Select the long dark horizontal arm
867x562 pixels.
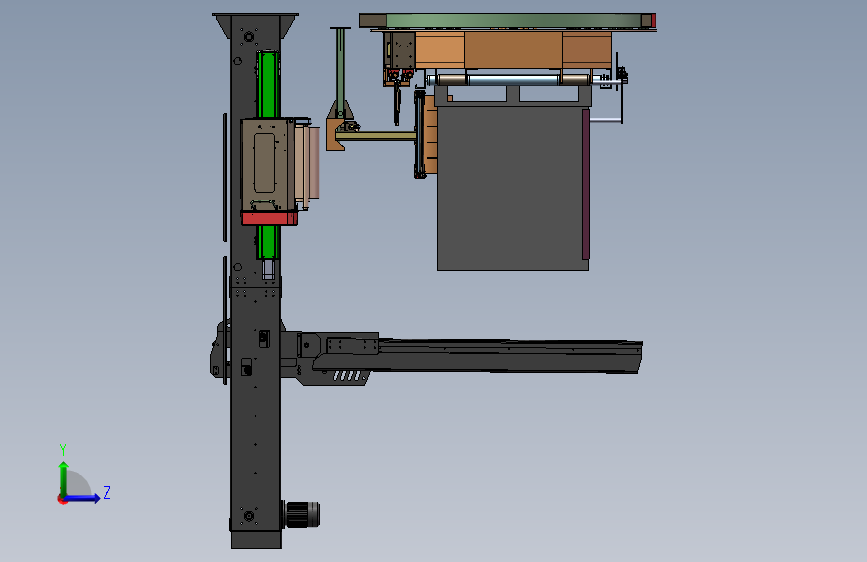click(x=476, y=357)
